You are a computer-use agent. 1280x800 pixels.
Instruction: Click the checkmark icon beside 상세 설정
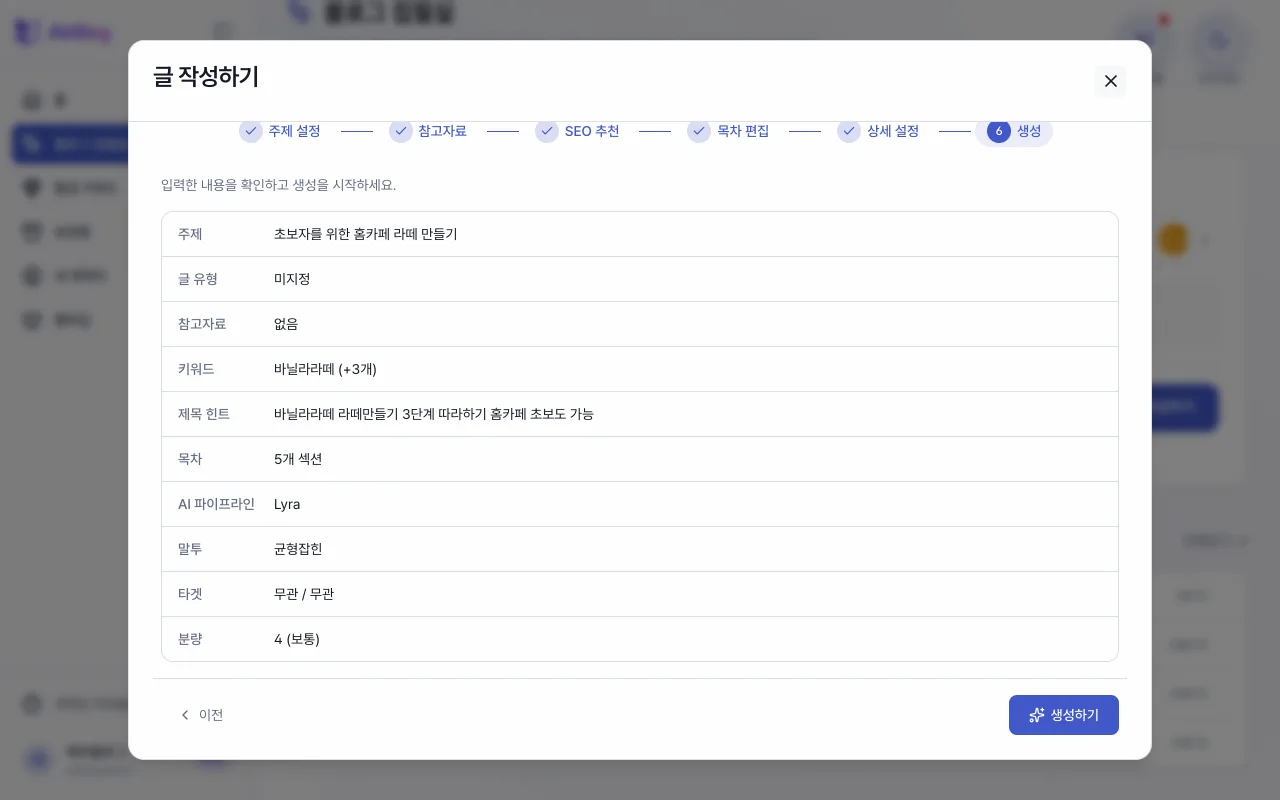(849, 131)
